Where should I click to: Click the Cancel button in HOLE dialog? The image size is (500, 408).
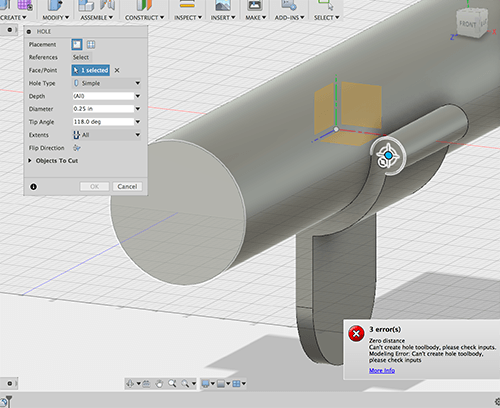pyautogui.click(x=127, y=186)
